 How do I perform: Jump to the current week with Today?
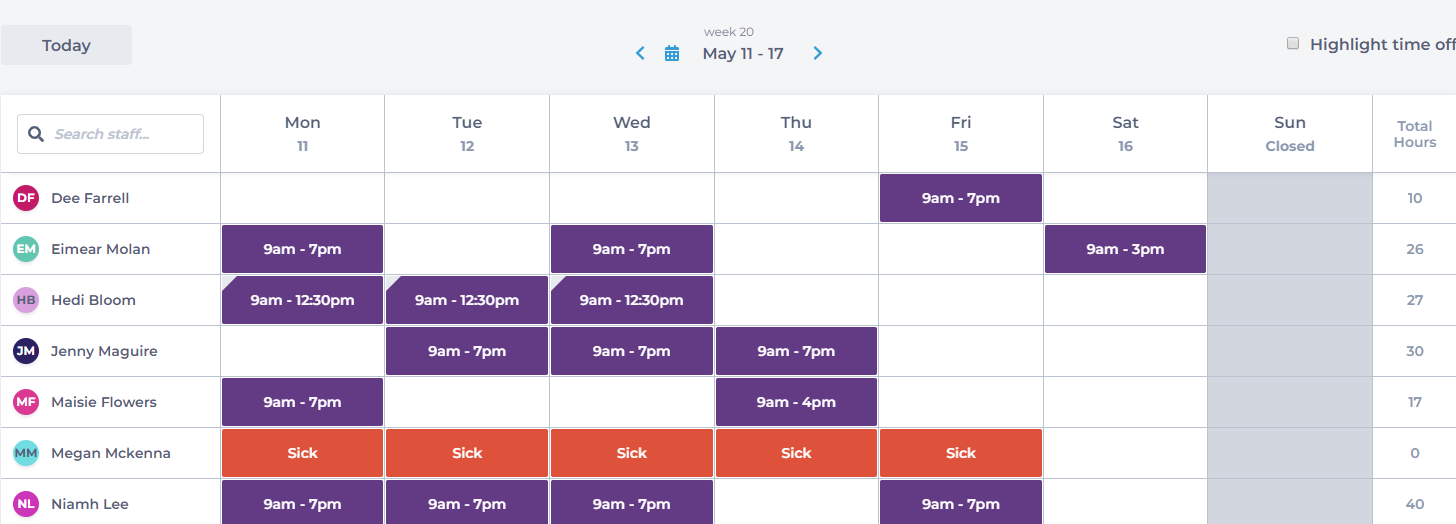tap(66, 45)
